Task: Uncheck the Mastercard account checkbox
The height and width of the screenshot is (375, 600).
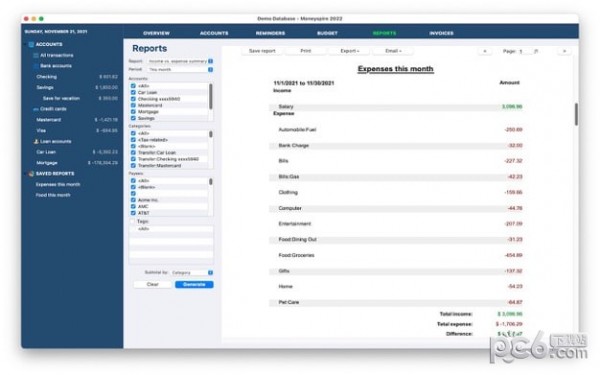Action: tap(133, 105)
